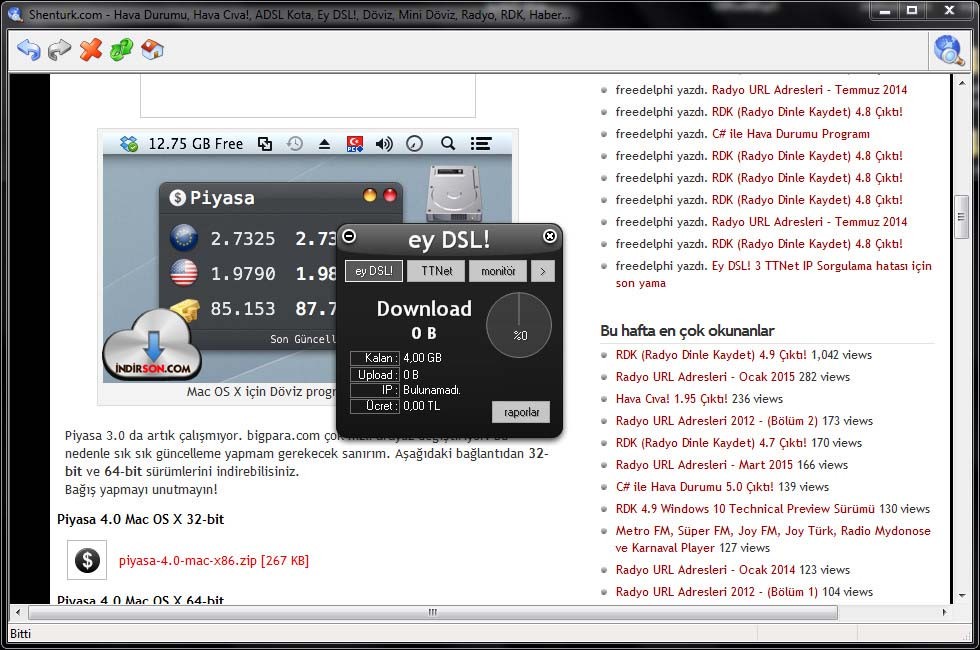980x650 pixels.
Task: Click the vertical scrollbar thumb
Action: pos(961,217)
